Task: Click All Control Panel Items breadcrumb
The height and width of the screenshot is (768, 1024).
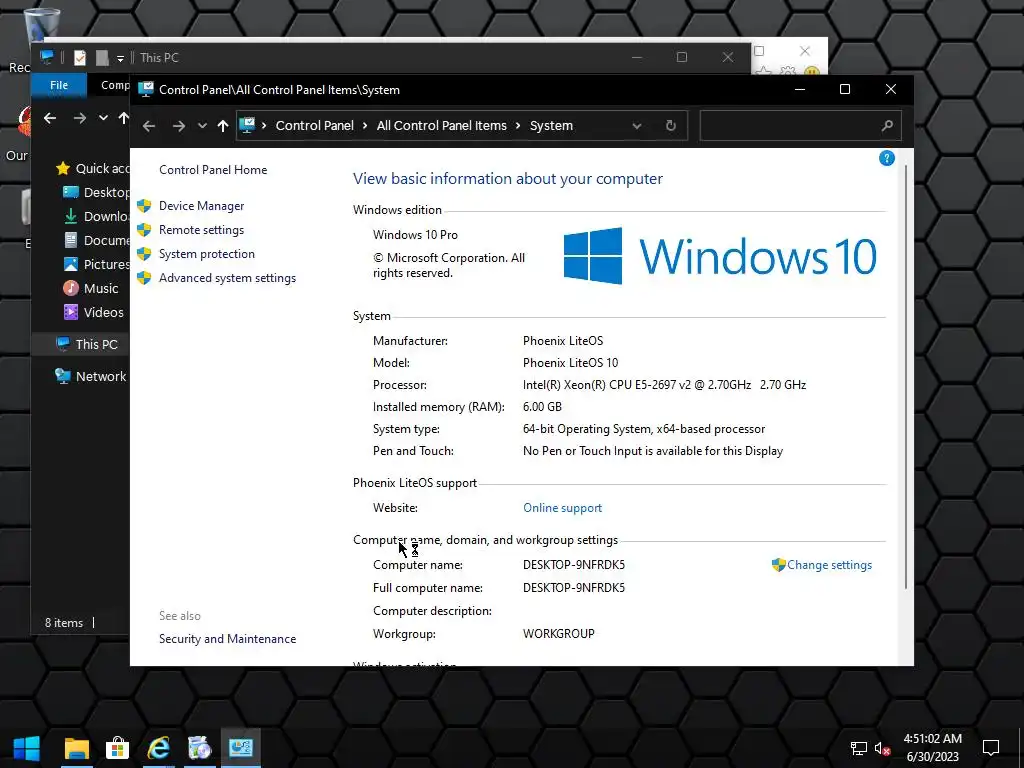Action: pos(441,125)
